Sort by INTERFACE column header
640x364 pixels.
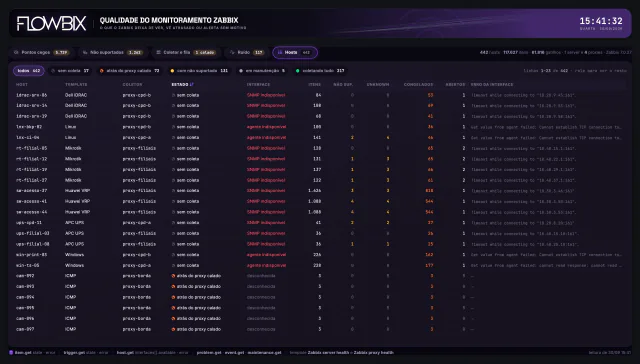pyautogui.click(x=258, y=84)
